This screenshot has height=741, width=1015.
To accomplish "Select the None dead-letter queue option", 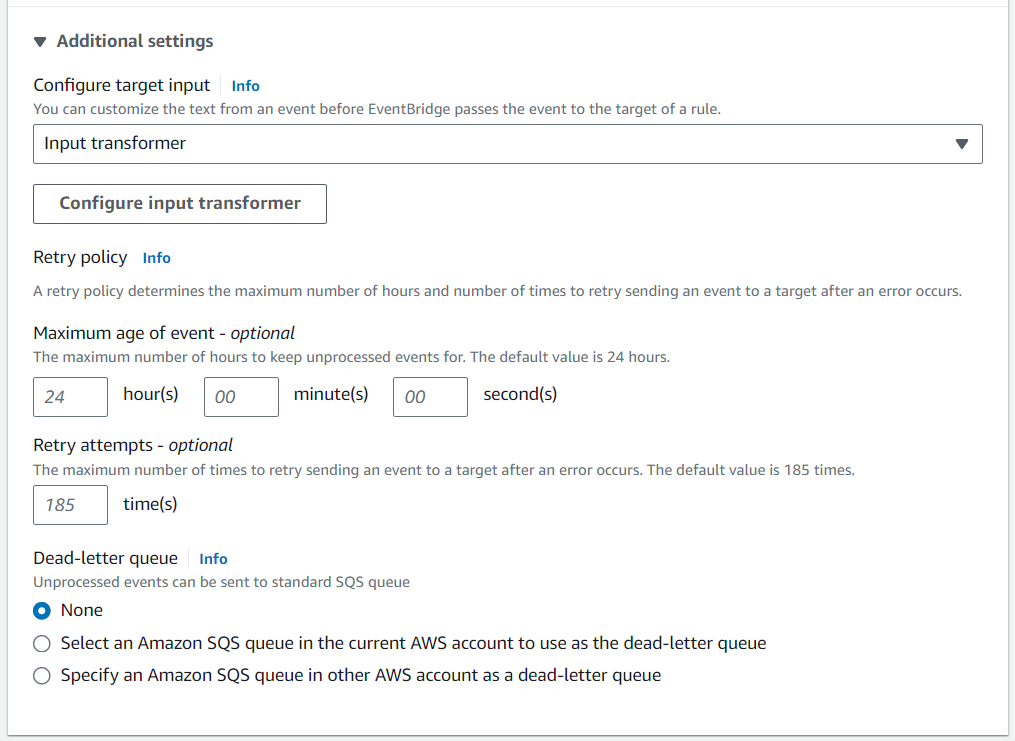I will (42, 611).
